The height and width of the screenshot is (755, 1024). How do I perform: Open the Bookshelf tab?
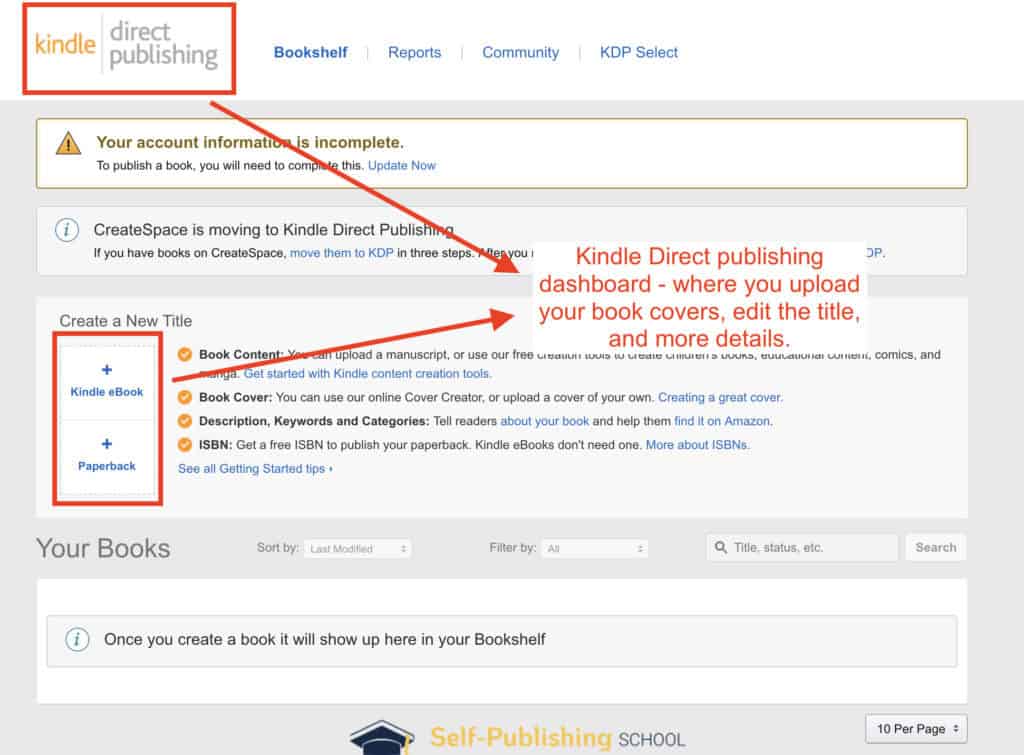(310, 52)
